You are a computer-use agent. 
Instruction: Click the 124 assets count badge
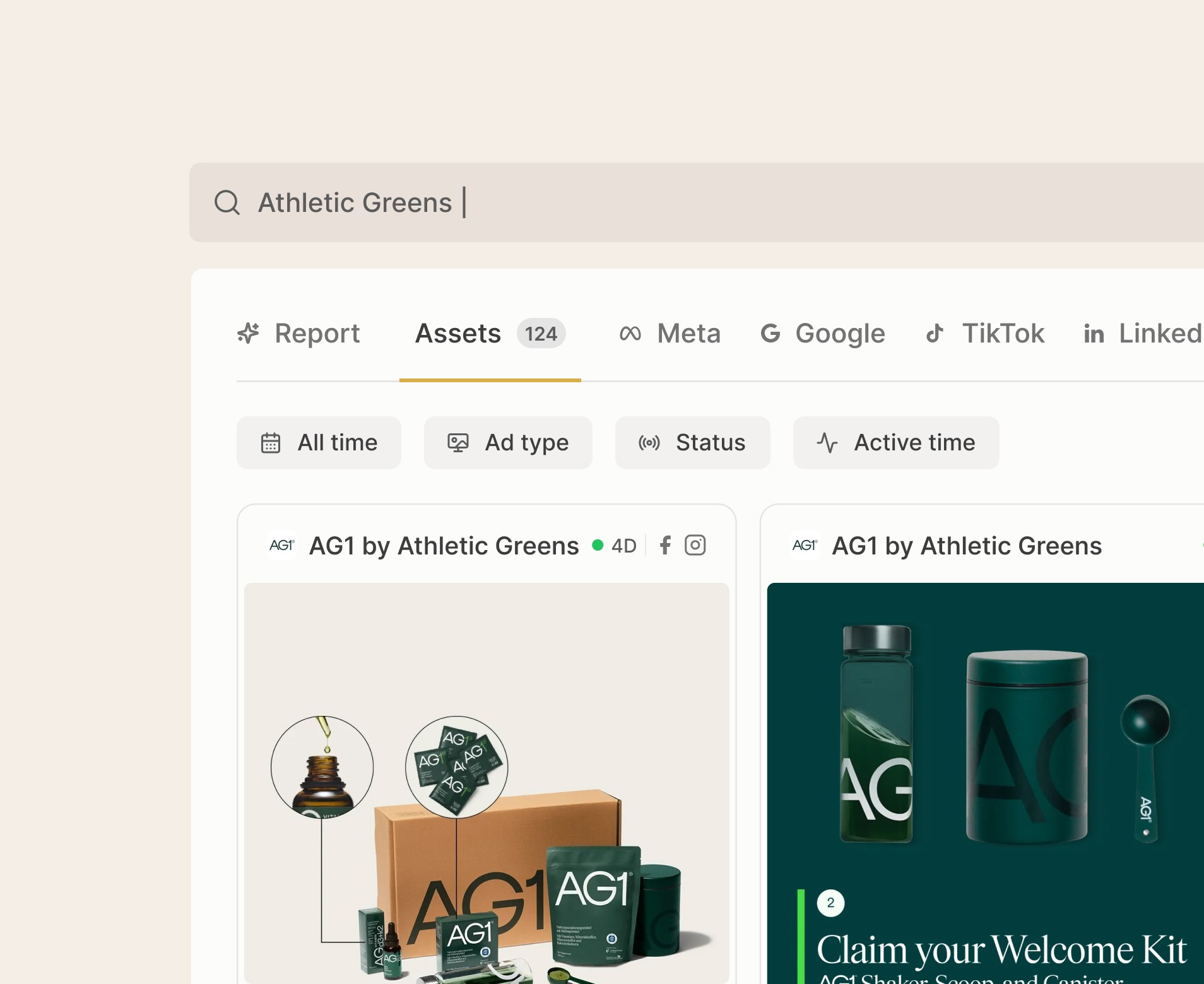(x=541, y=334)
